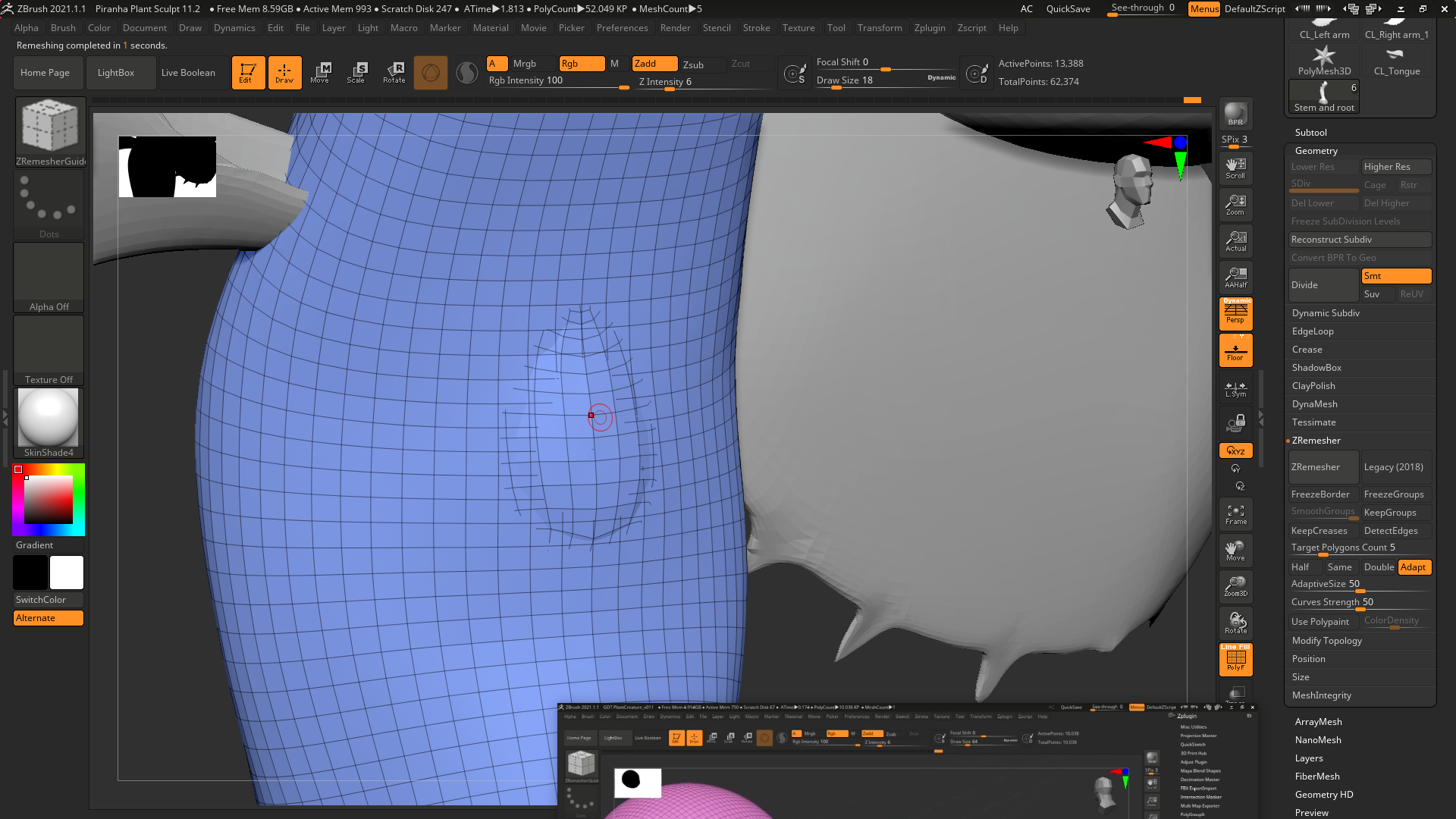The width and height of the screenshot is (1456, 819).
Task: Click the BPR render icon
Action: pyautogui.click(x=1235, y=114)
